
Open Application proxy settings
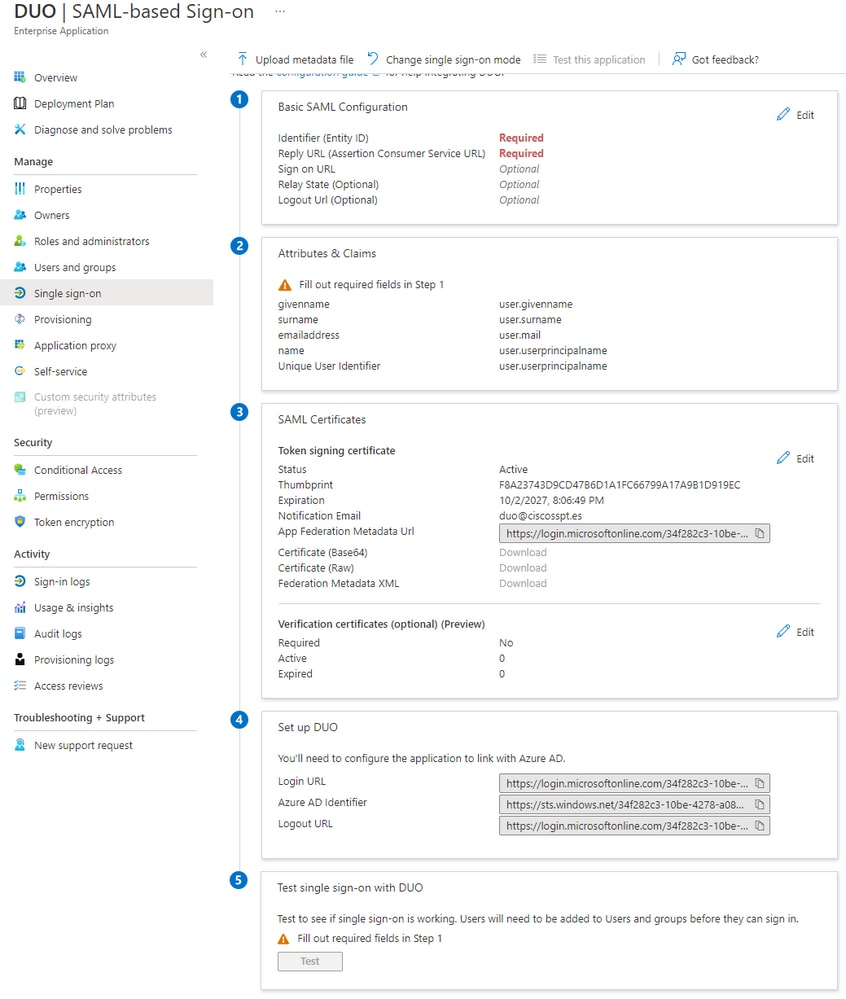click(x=75, y=345)
